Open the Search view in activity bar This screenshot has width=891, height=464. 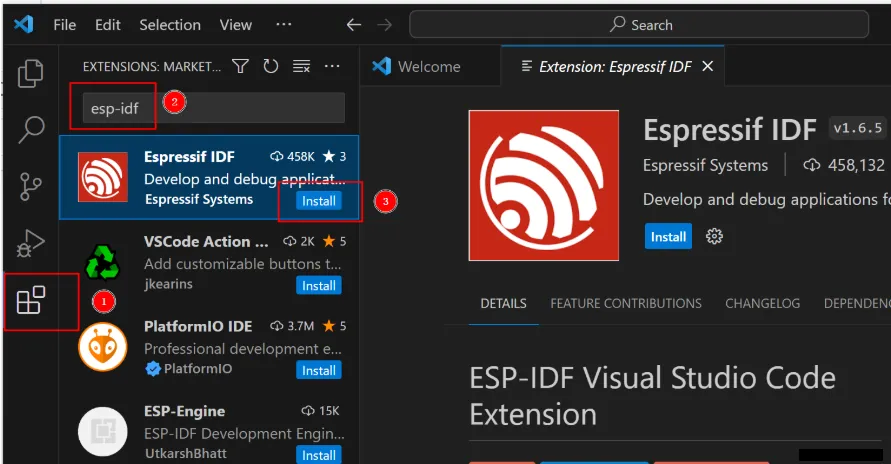[x=32, y=129]
